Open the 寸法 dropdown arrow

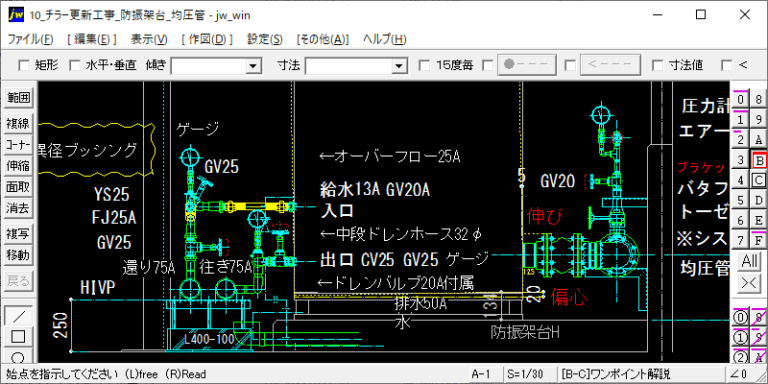click(399, 65)
